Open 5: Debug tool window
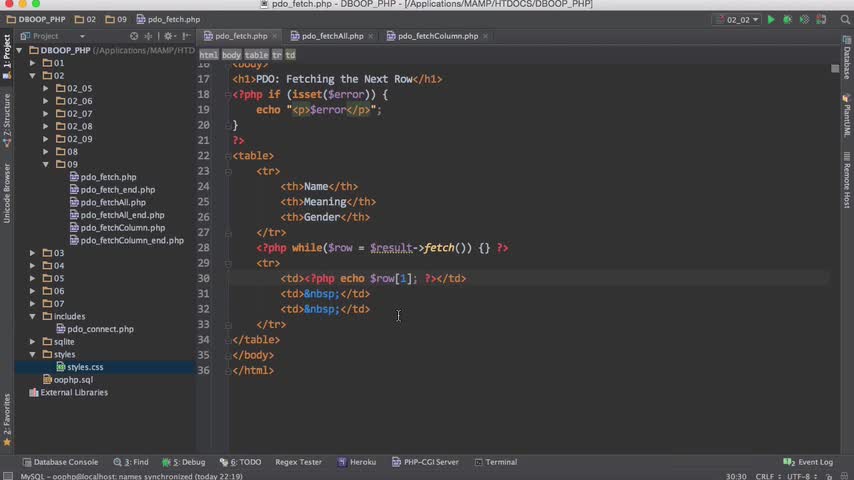 tap(184, 462)
